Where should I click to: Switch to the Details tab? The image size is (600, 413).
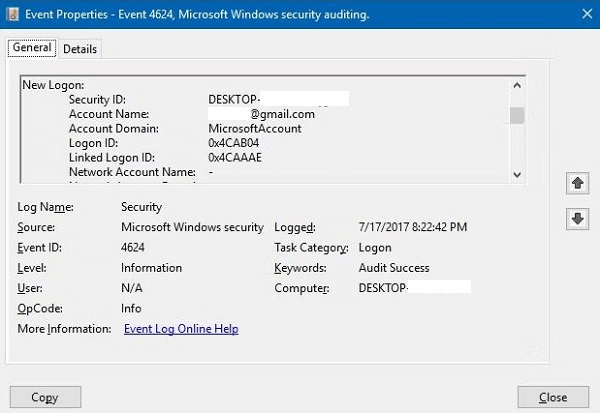[80, 49]
